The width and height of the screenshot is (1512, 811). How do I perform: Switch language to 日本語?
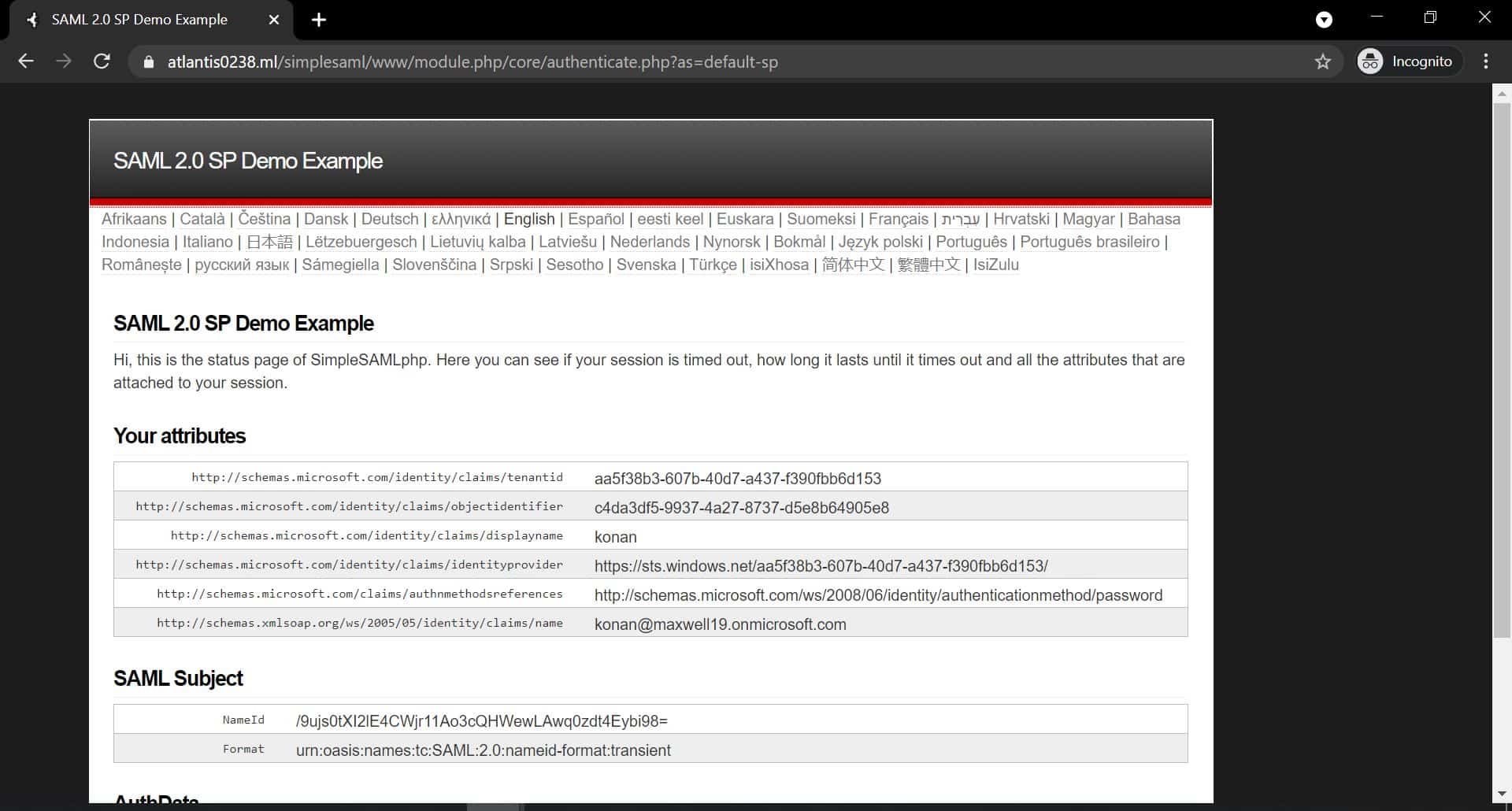[x=269, y=242]
